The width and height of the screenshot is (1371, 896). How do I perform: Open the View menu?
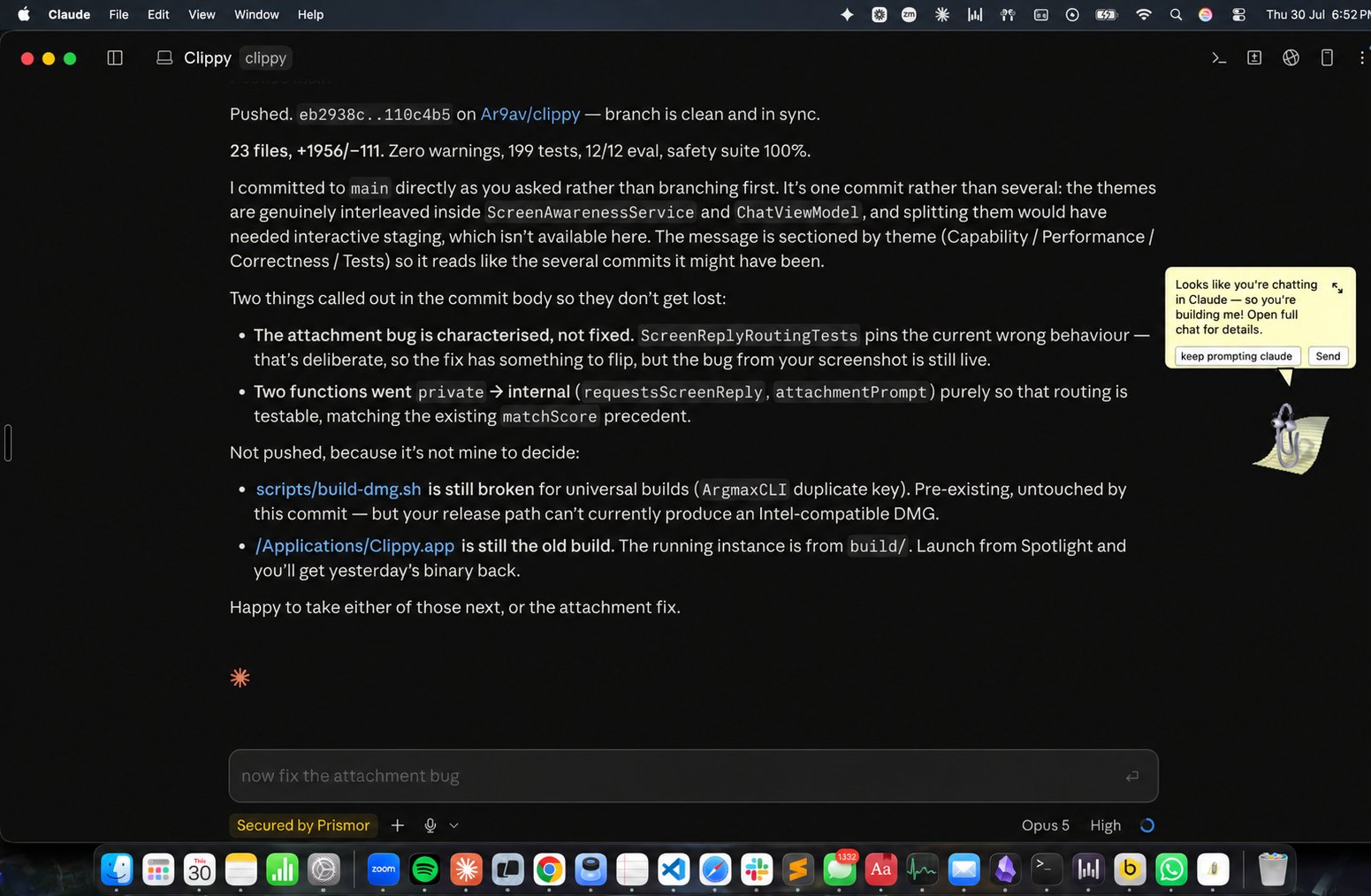(x=202, y=14)
